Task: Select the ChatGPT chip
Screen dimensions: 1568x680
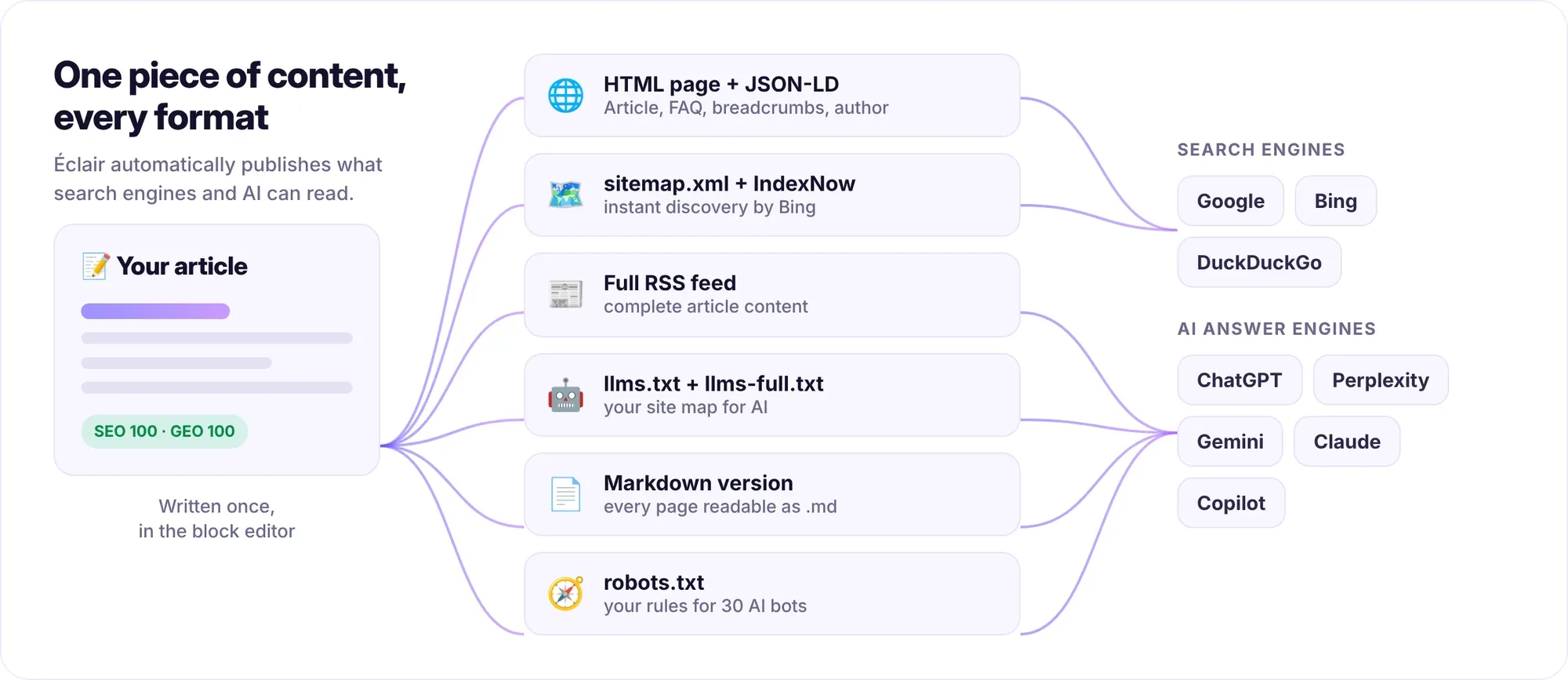Action: click(x=1240, y=380)
